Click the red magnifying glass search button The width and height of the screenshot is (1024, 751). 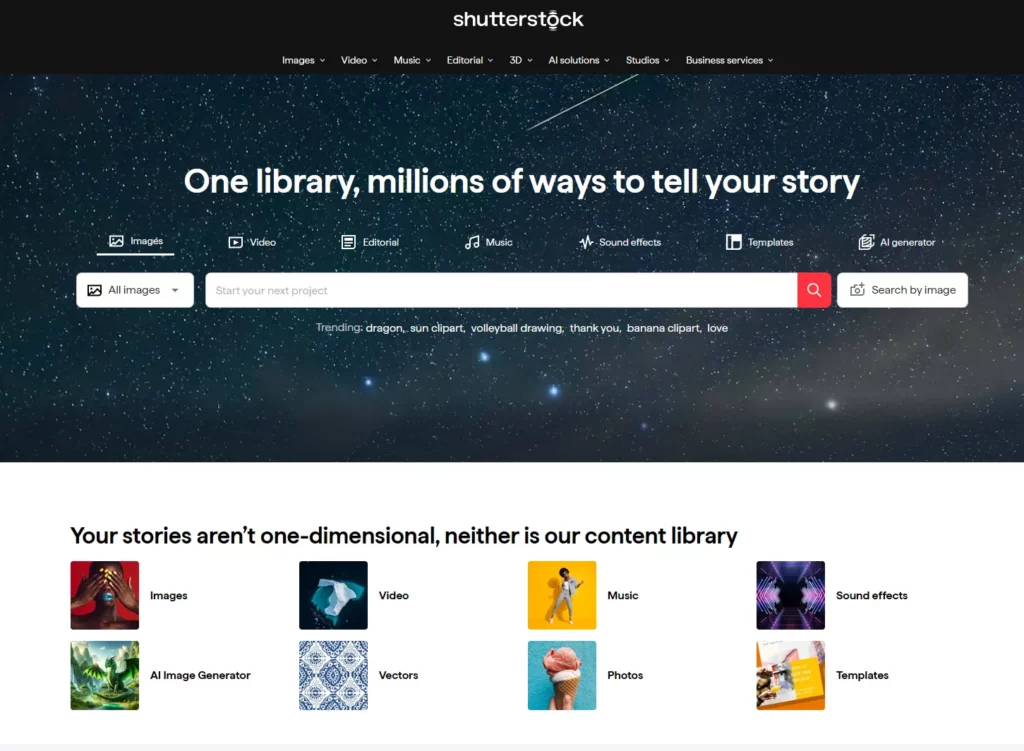[x=814, y=290]
